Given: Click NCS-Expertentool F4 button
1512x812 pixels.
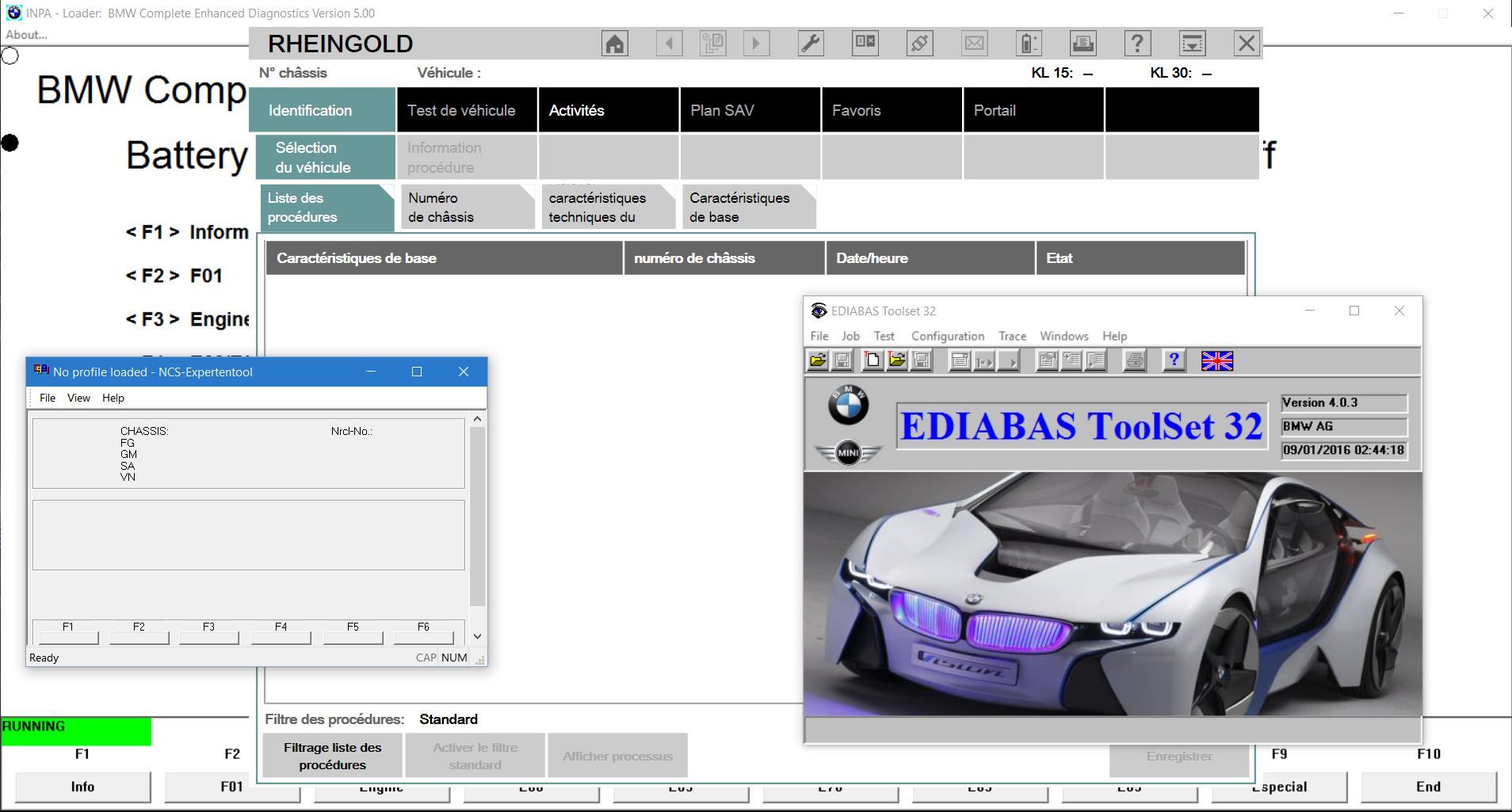Looking at the screenshot, I should pos(281,637).
